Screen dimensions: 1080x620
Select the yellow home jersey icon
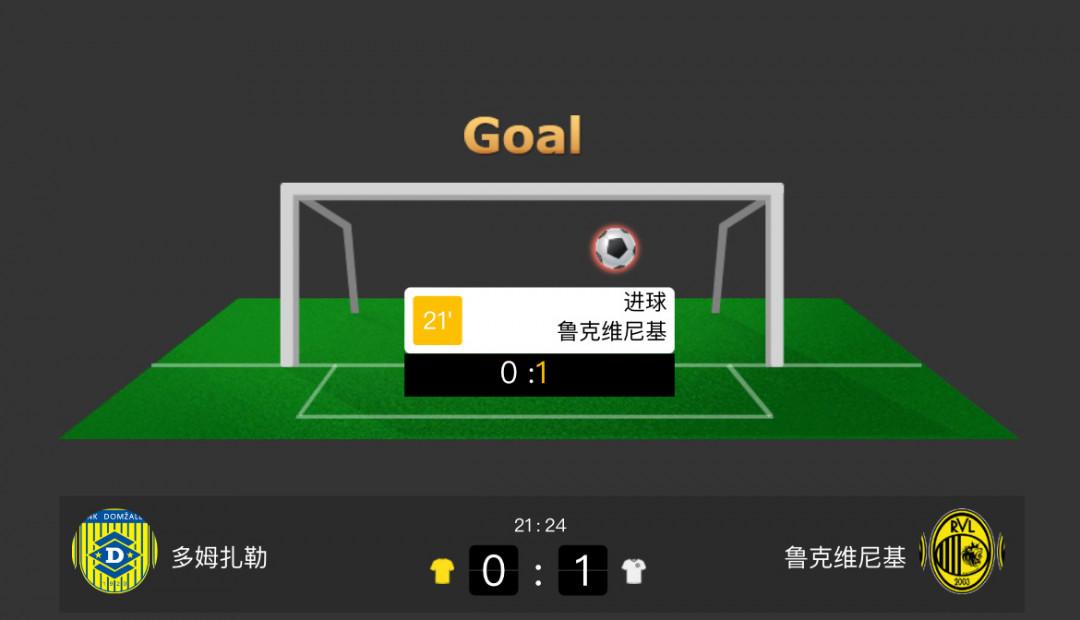pyautogui.click(x=442, y=571)
